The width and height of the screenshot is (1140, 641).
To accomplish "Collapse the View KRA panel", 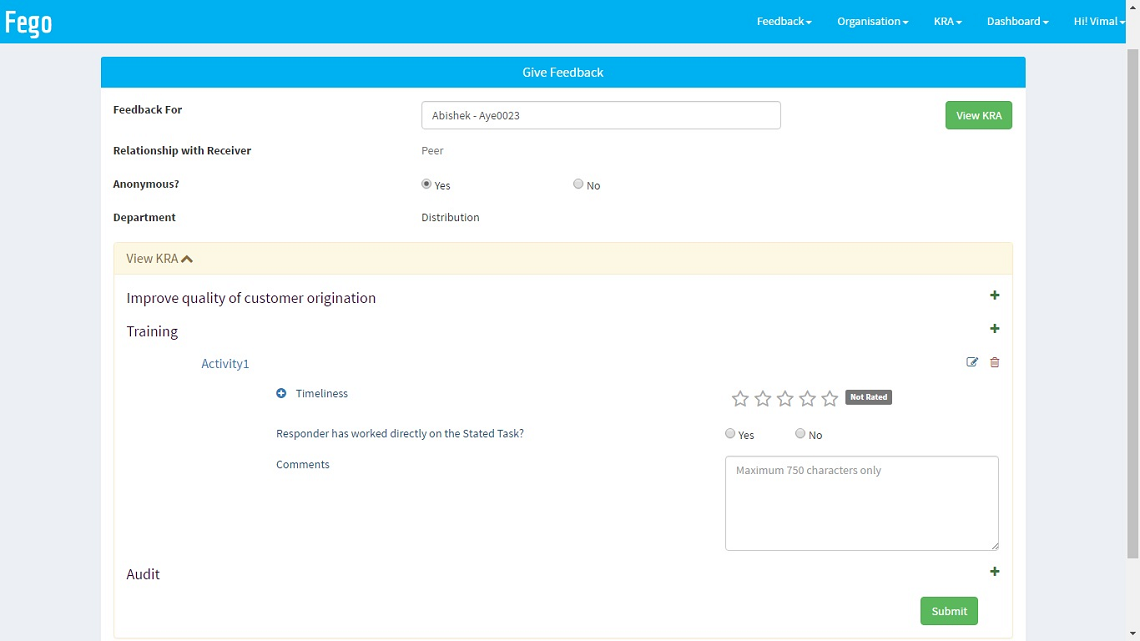I will pos(160,259).
